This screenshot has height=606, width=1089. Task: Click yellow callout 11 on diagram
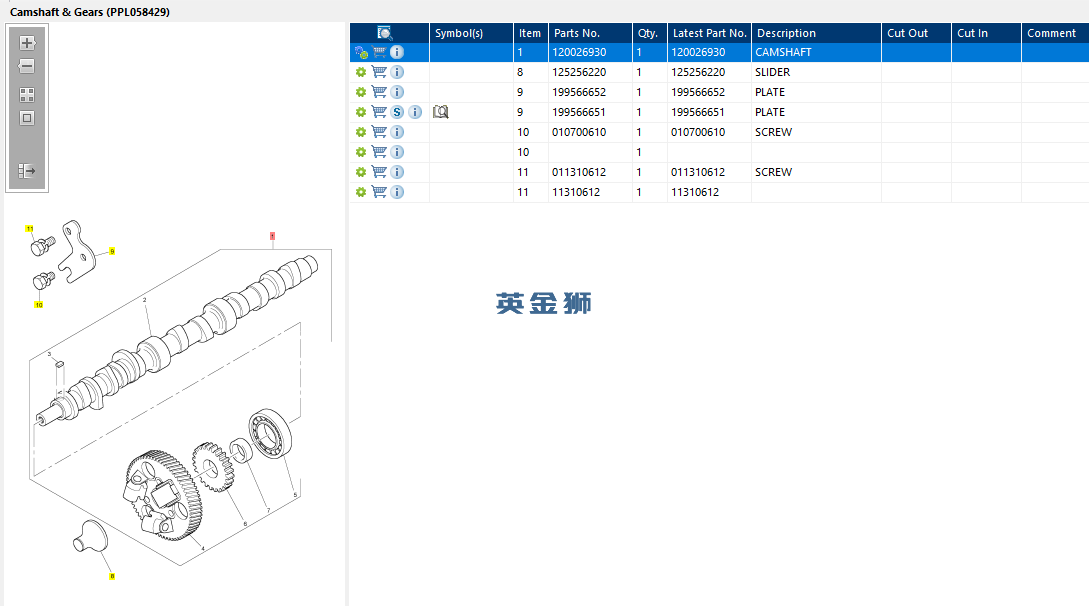click(x=29, y=228)
